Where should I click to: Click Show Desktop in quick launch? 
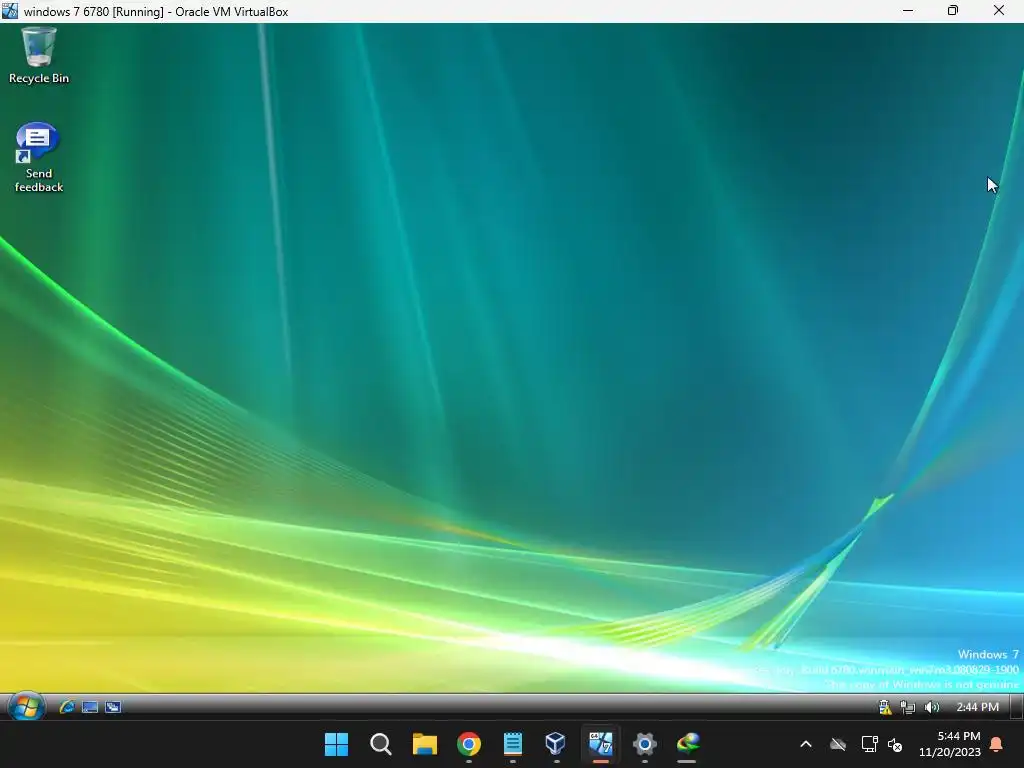tap(90, 707)
